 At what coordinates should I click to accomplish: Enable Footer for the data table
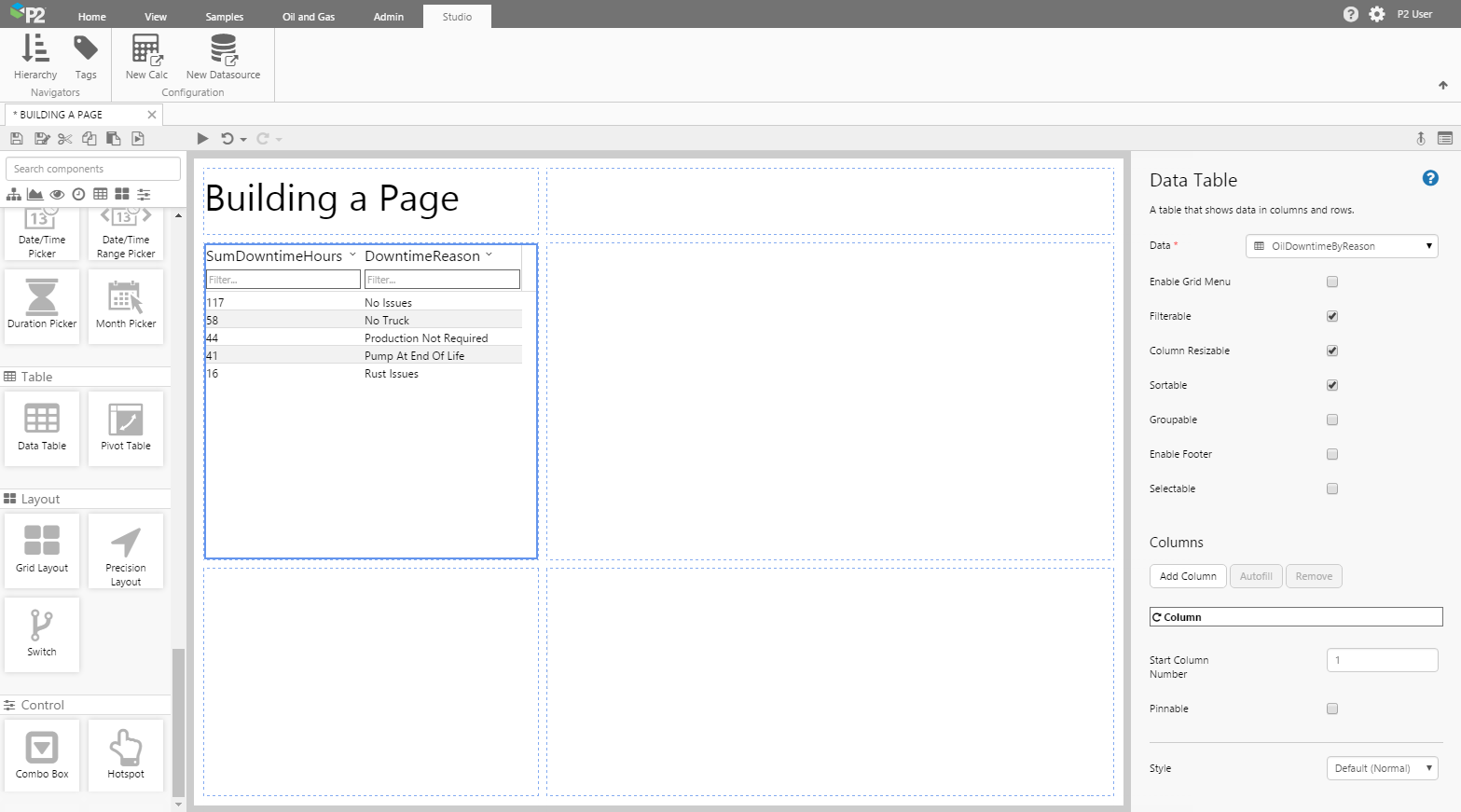[1331, 454]
